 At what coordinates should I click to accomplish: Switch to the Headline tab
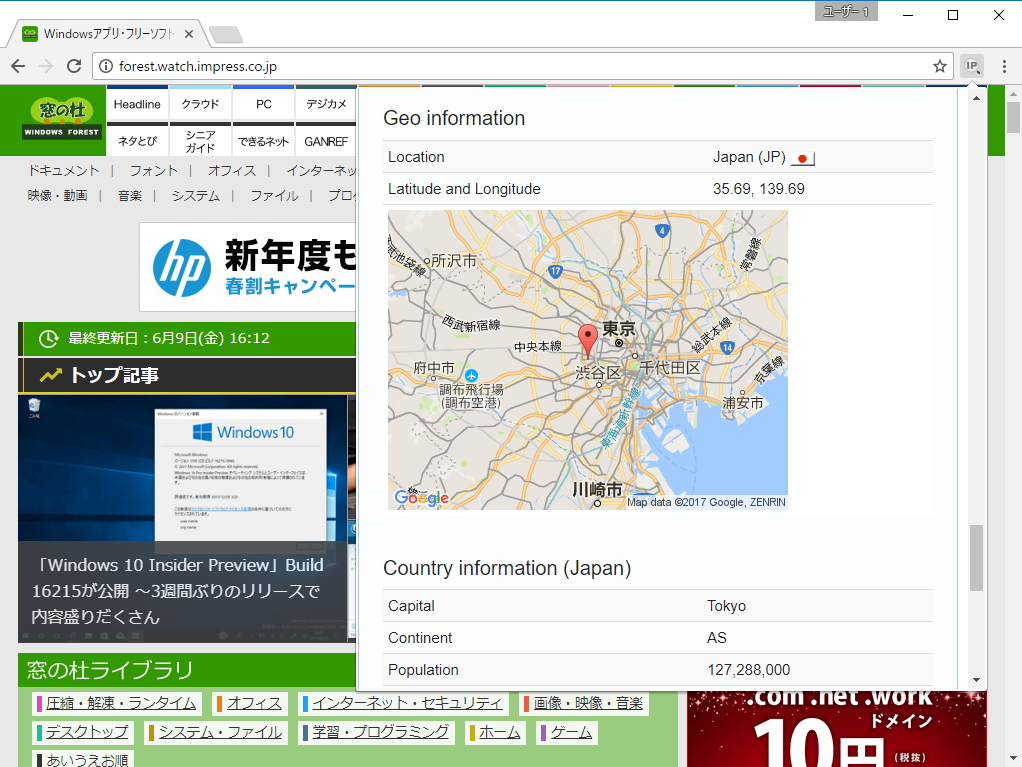(x=137, y=103)
